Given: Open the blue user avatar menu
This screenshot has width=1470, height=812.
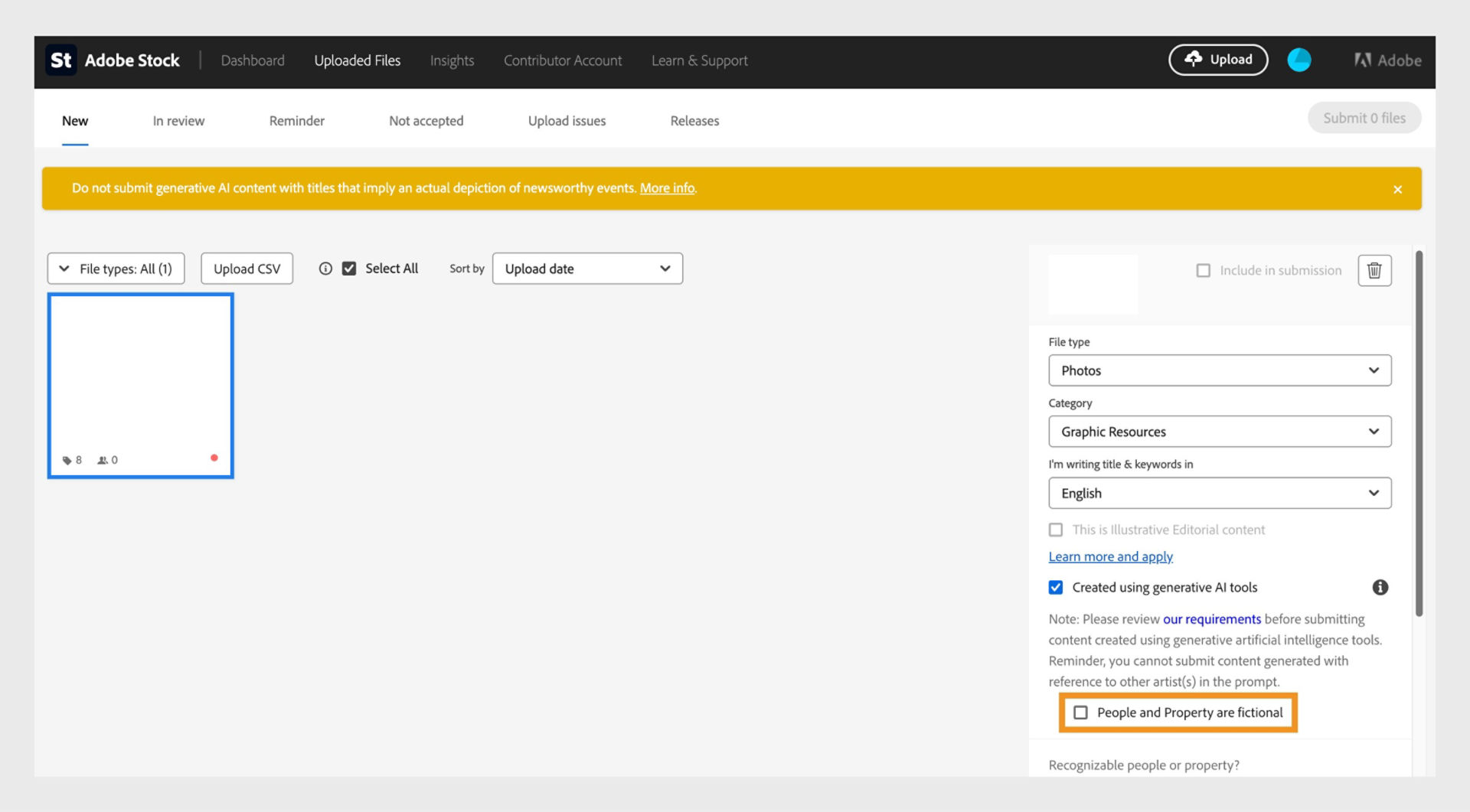Looking at the screenshot, I should (1298, 60).
